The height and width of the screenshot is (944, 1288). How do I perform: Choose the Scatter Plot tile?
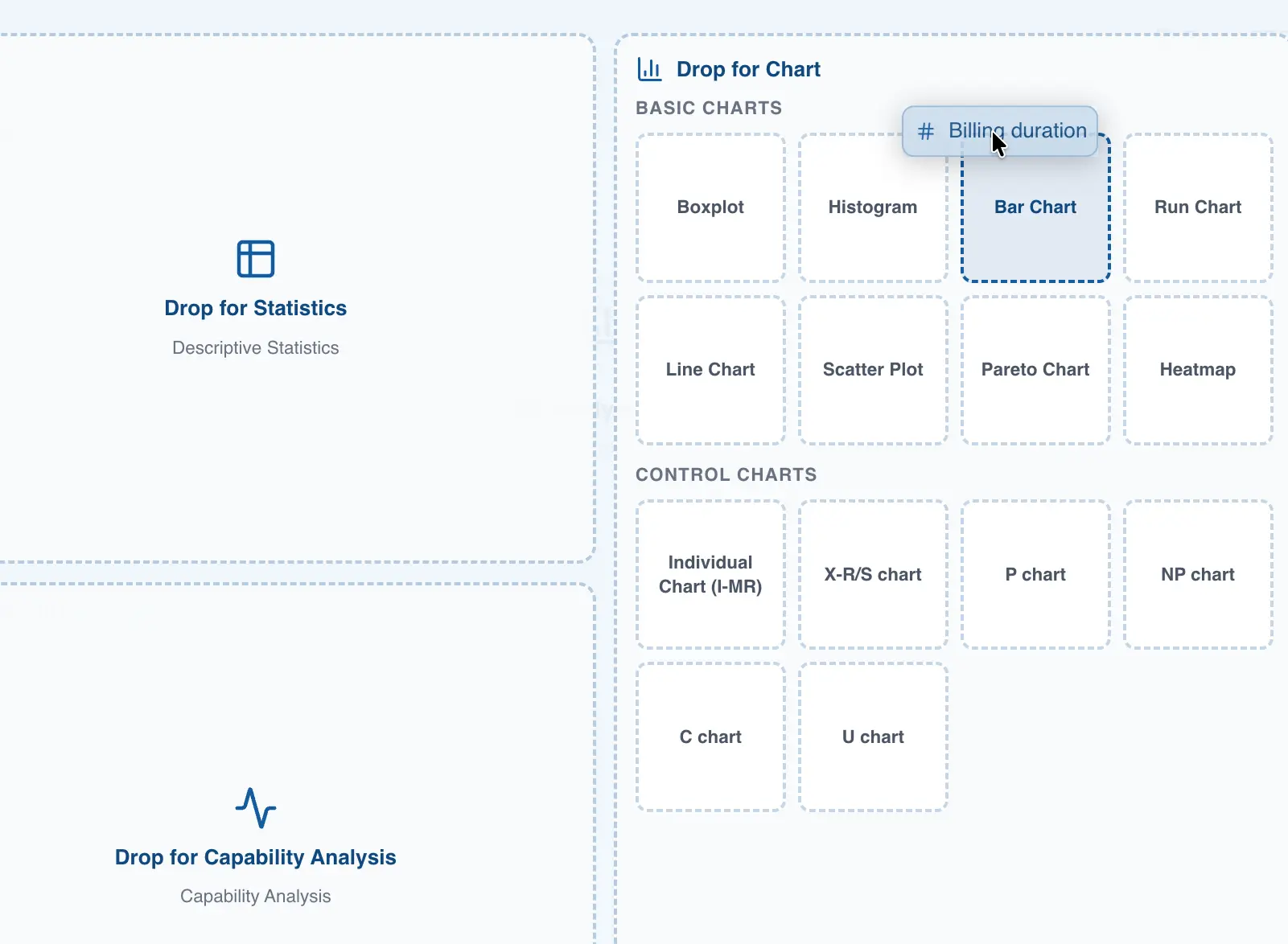pos(873,370)
